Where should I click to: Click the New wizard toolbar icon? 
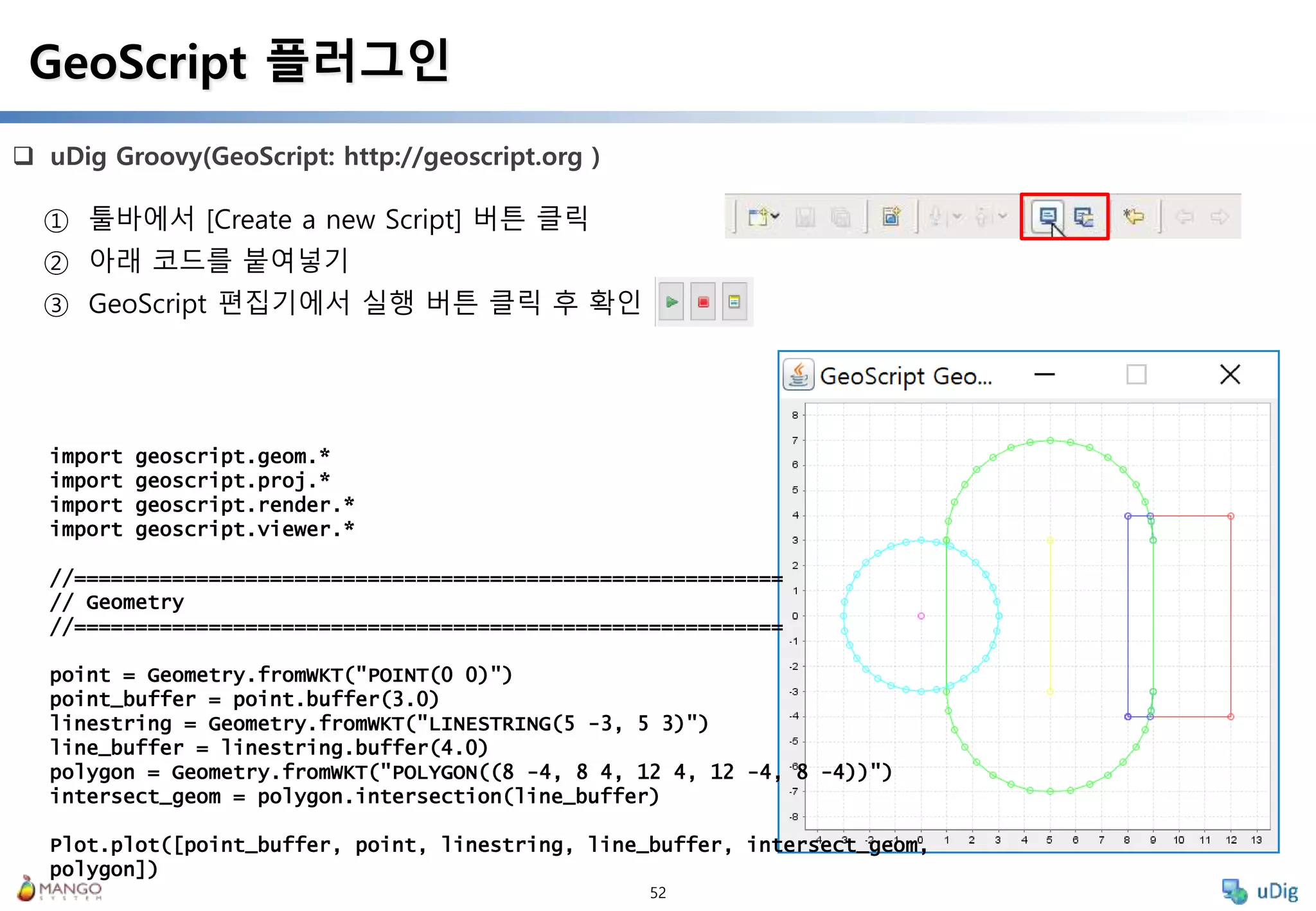point(758,217)
